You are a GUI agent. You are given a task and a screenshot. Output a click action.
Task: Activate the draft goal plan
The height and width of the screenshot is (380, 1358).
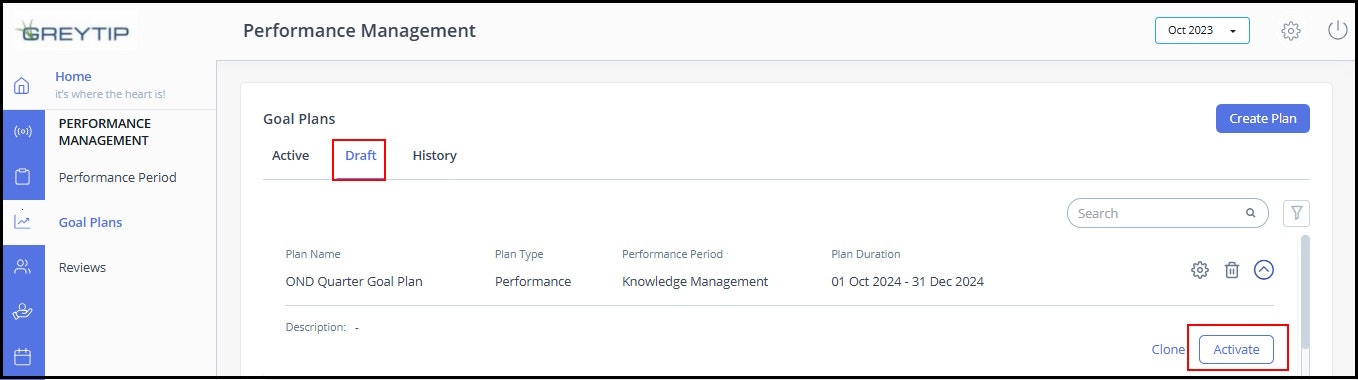pos(1236,349)
